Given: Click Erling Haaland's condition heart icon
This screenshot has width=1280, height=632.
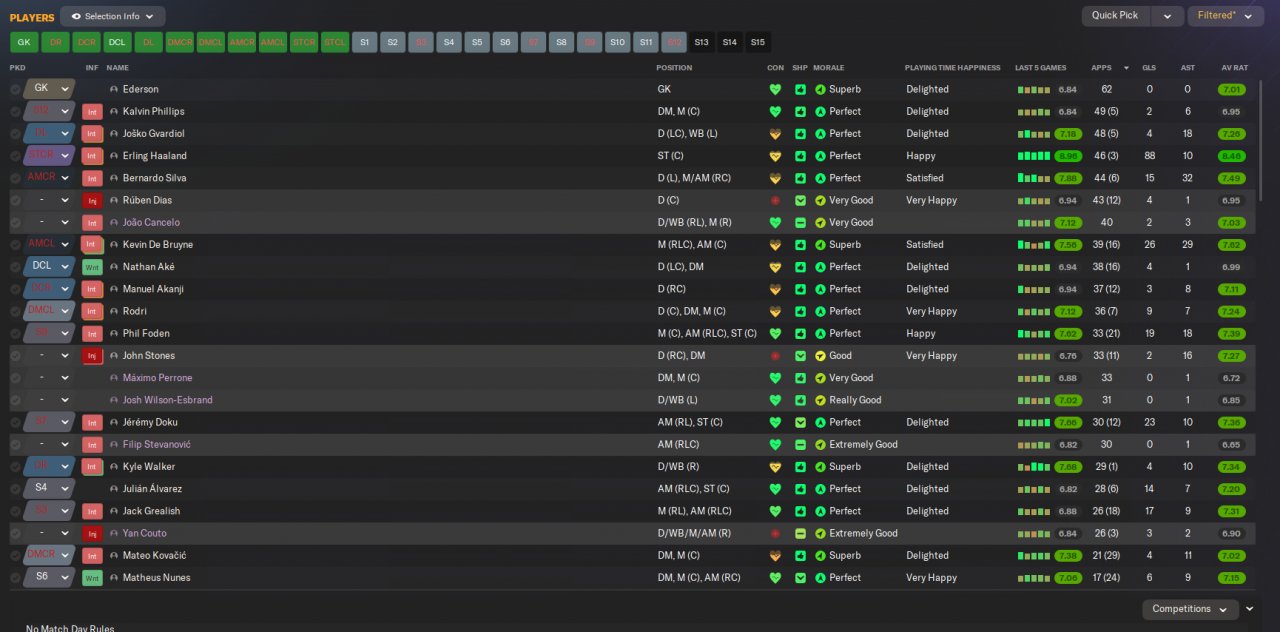Looking at the screenshot, I should tap(774, 156).
